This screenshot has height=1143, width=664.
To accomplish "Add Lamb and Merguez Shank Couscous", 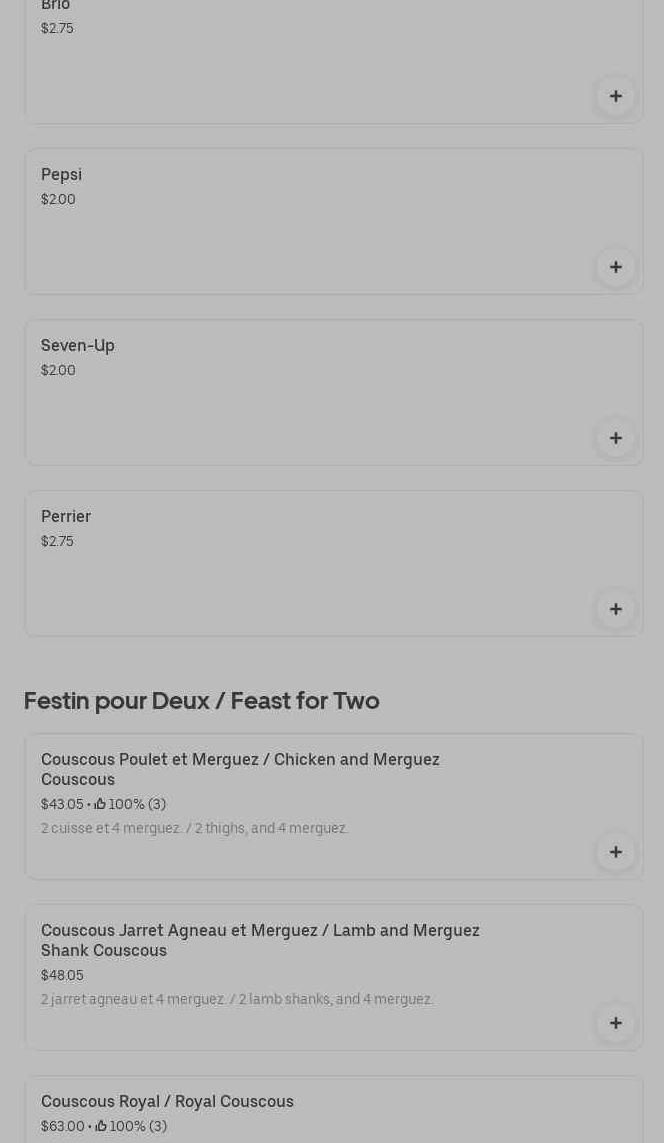I will (615, 1023).
